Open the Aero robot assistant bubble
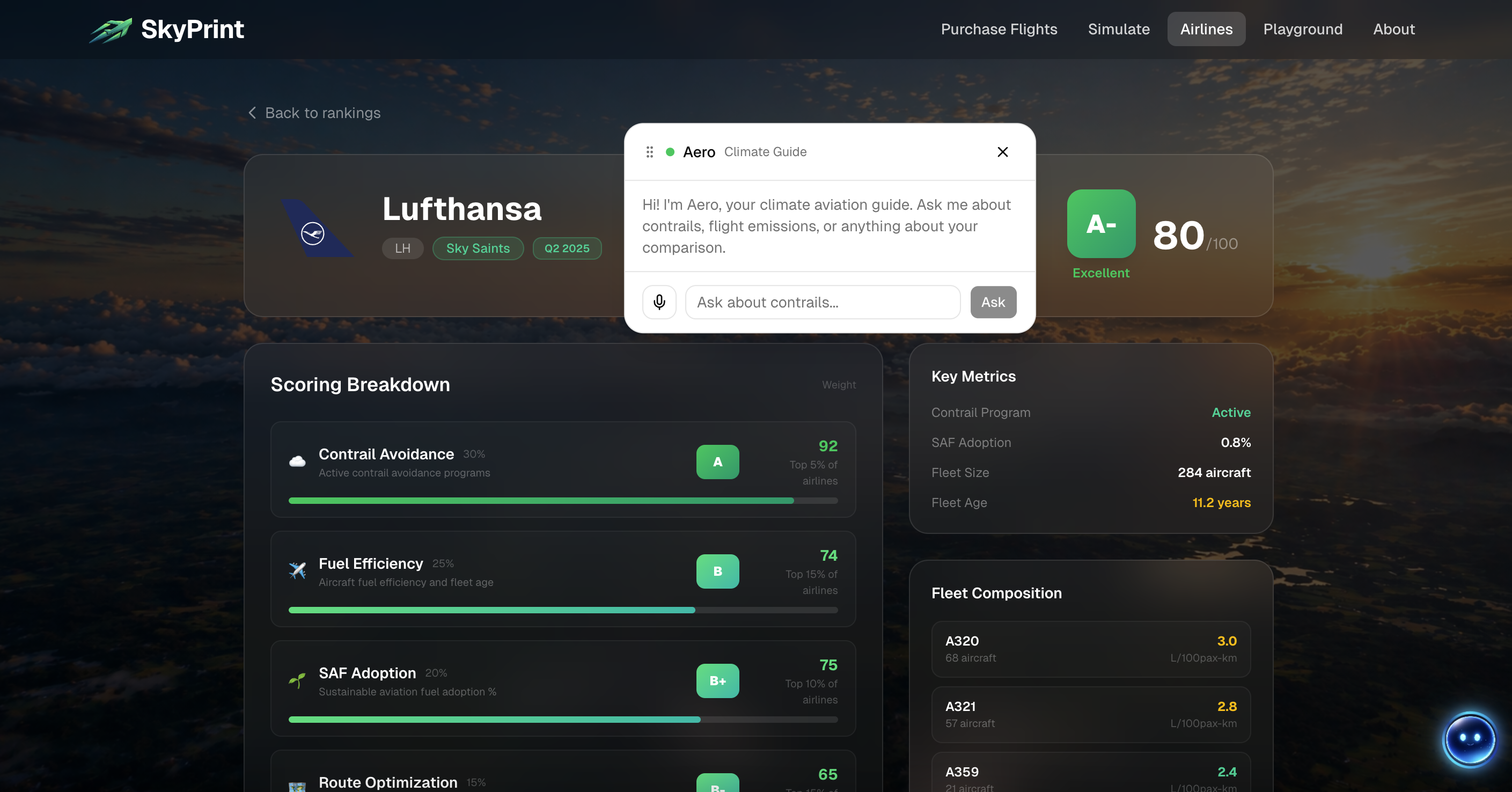1512x792 pixels. point(1469,739)
